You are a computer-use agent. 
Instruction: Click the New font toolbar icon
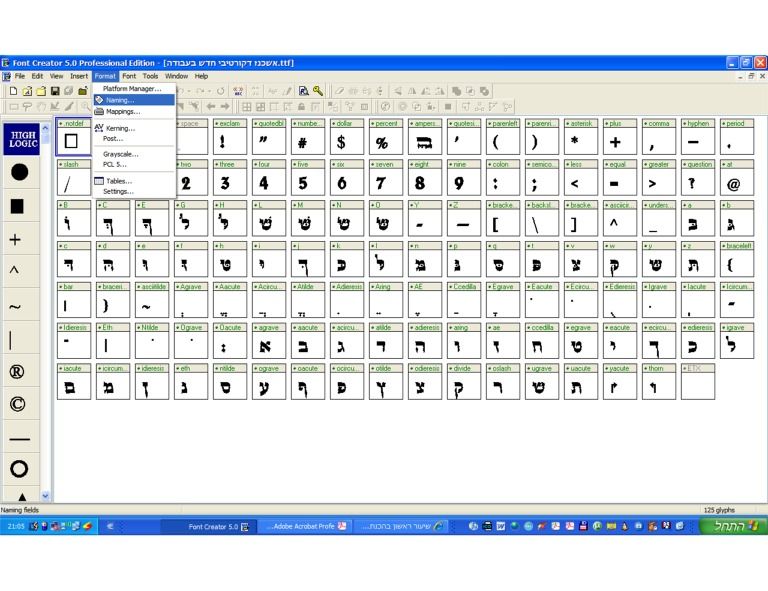pyautogui.click(x=13, y=91)
